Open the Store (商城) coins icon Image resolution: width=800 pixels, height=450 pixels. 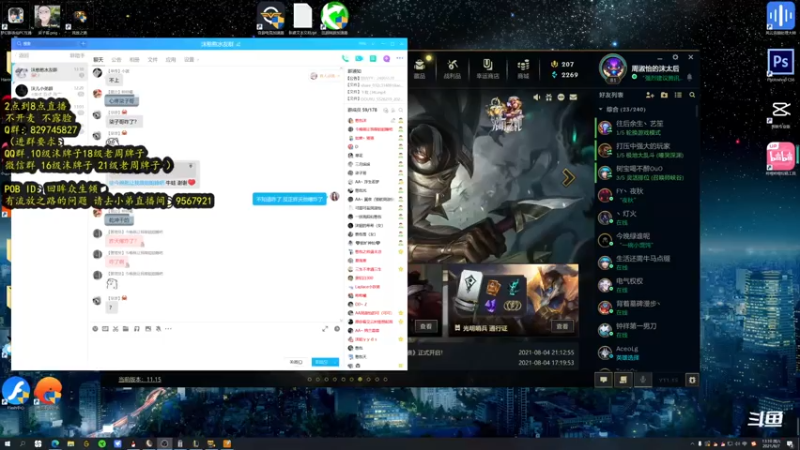pos(523,68)
